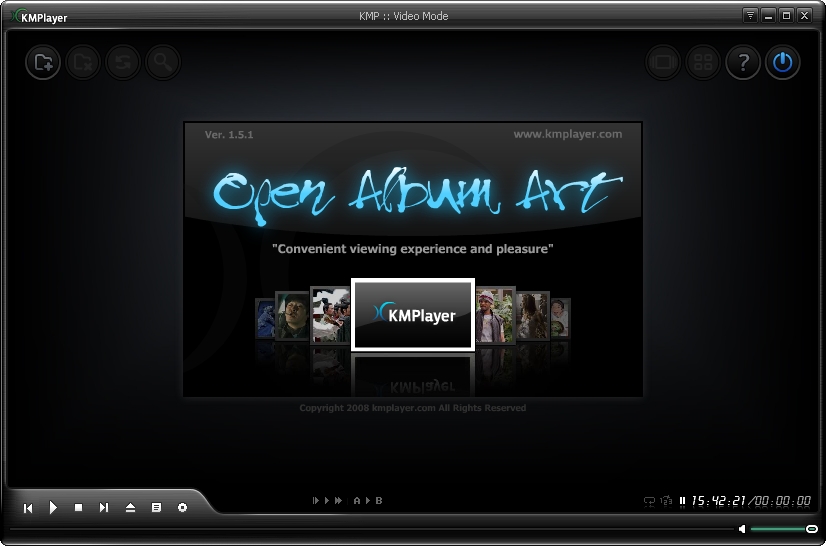Viewport: 826px width, 546px height.
Task: Click the add folder icon
Action: pyautogui.click(x=43, y=62)
